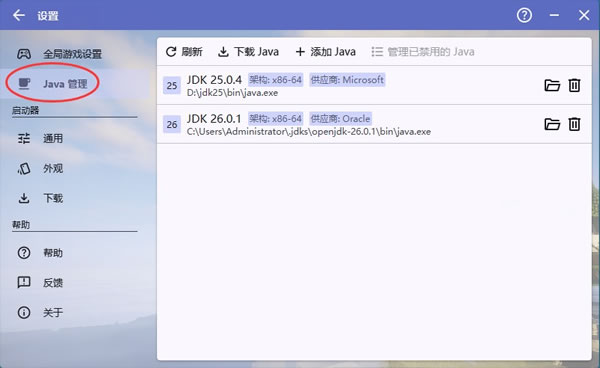Delete JDK 25.0.4 with trash icon
The height and width of the screenshot is (368, 600).
[574, 85]
